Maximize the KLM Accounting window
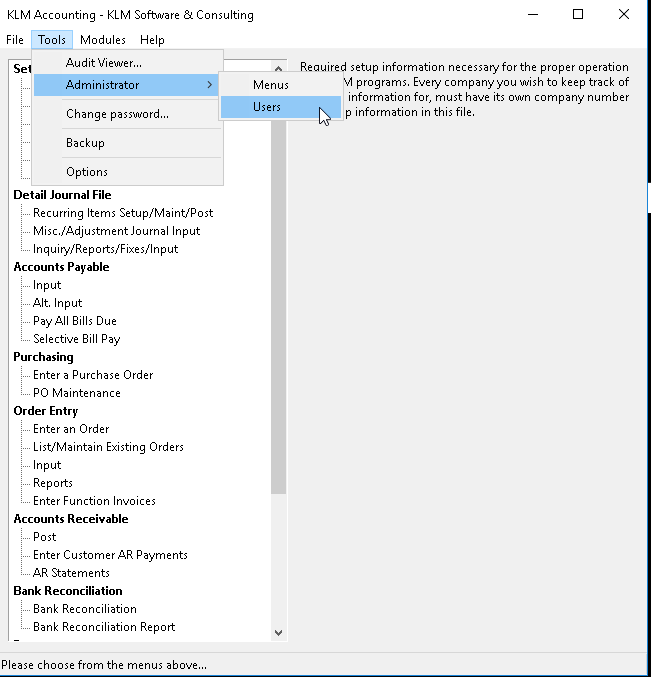 tap(578, 14)
